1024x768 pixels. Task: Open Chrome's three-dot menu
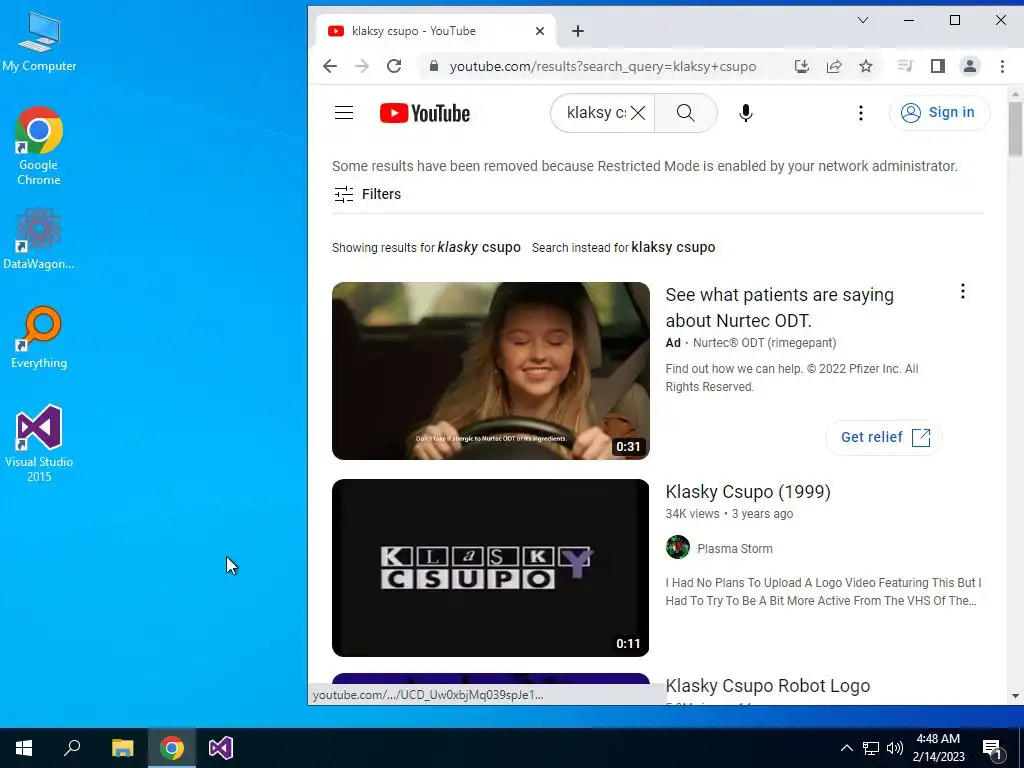point(1002,66)
